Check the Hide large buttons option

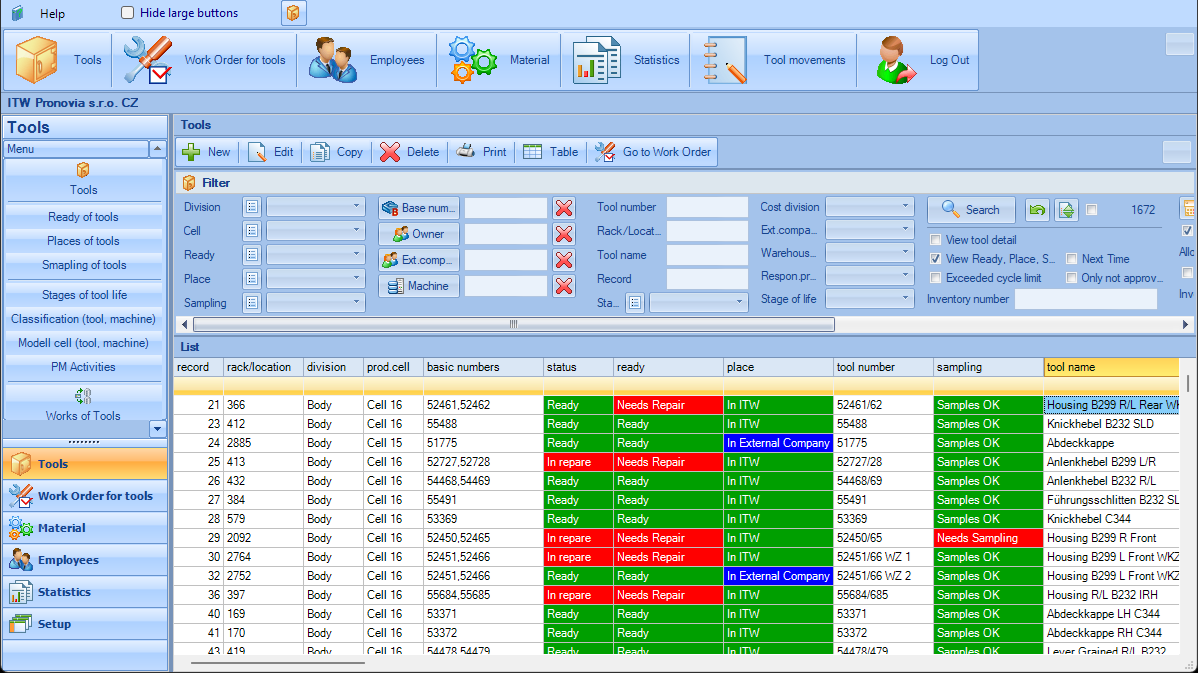point(127,13)
